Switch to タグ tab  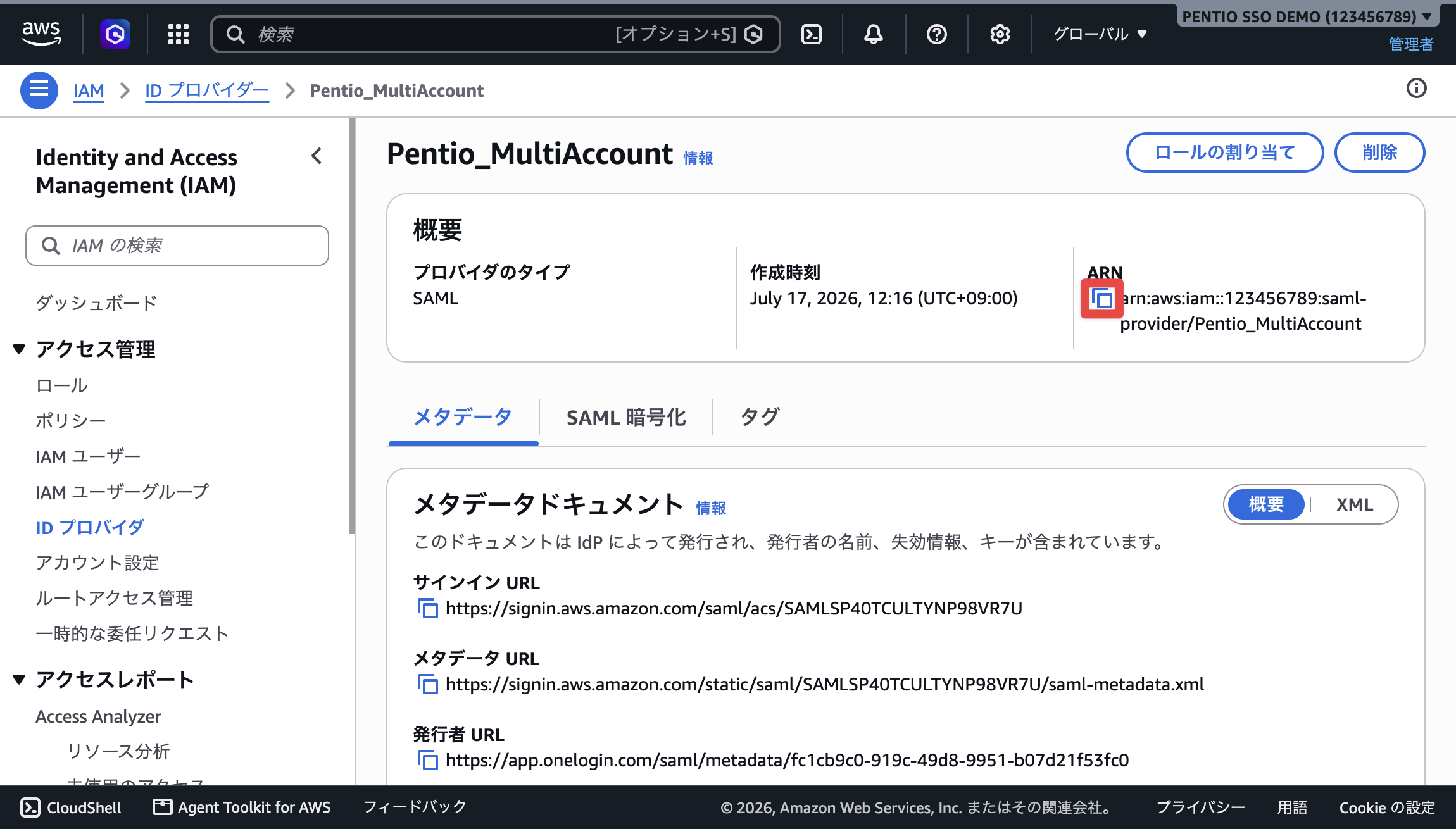pos(760,418)
